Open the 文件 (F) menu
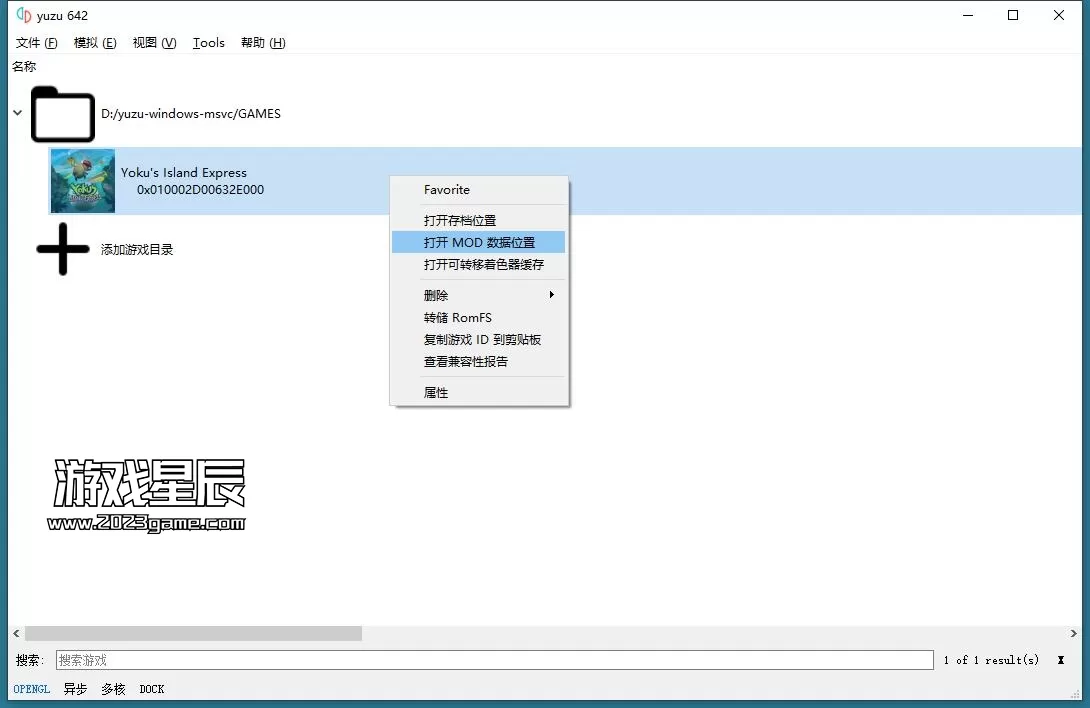The image size is (1090, 708). tap(37, 42)
